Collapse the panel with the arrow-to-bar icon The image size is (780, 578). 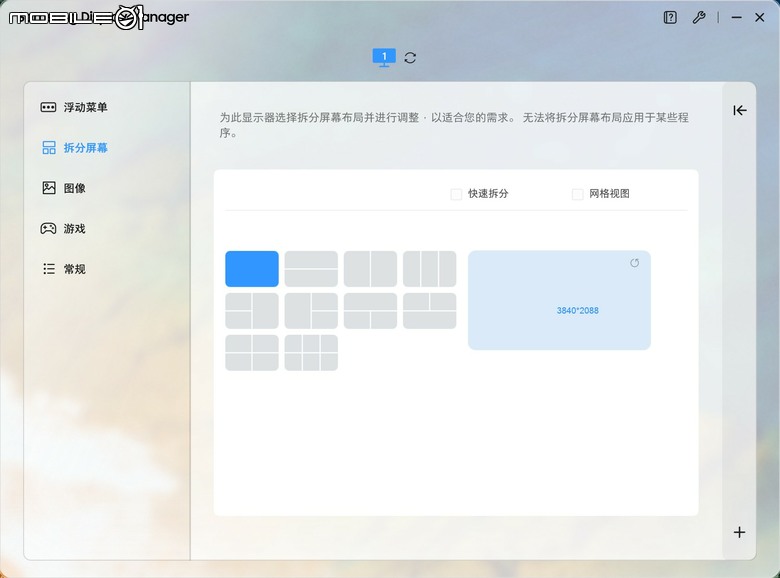coord(740,110)
